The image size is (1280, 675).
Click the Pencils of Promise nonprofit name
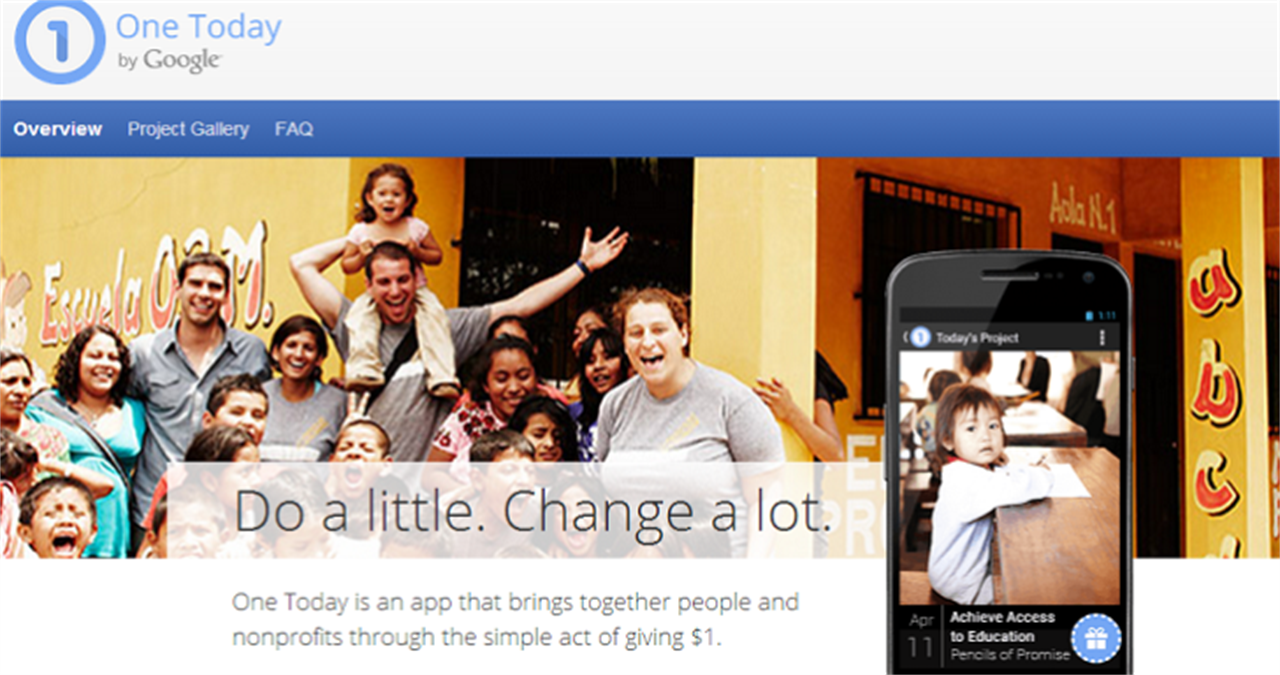point(1009,655)
